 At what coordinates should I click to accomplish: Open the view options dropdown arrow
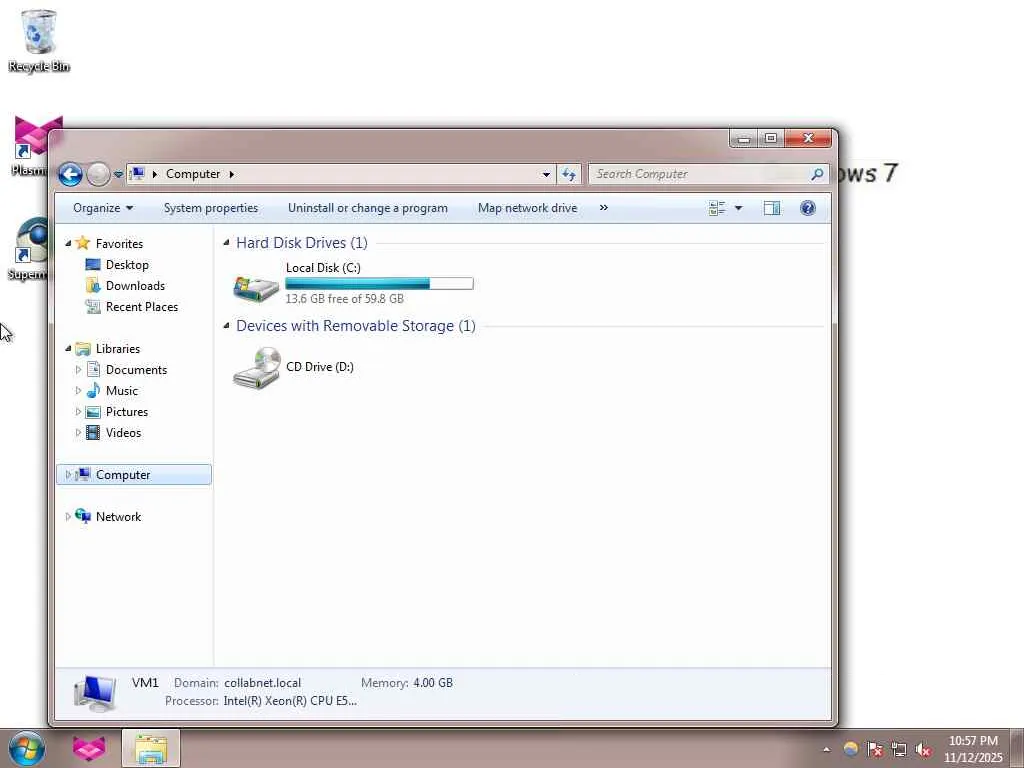point(739,208)
